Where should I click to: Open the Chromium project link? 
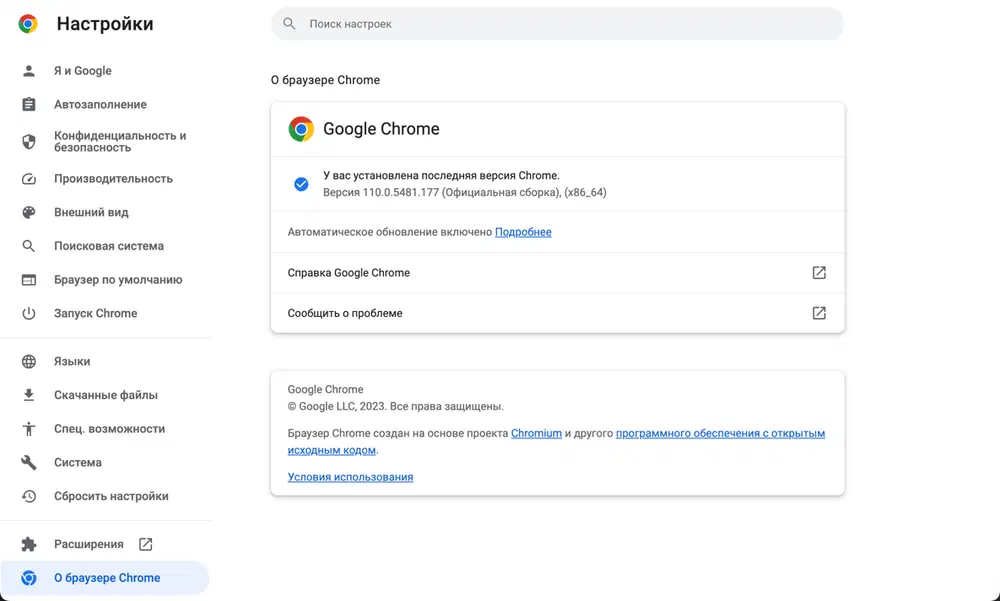pos(536,434)
